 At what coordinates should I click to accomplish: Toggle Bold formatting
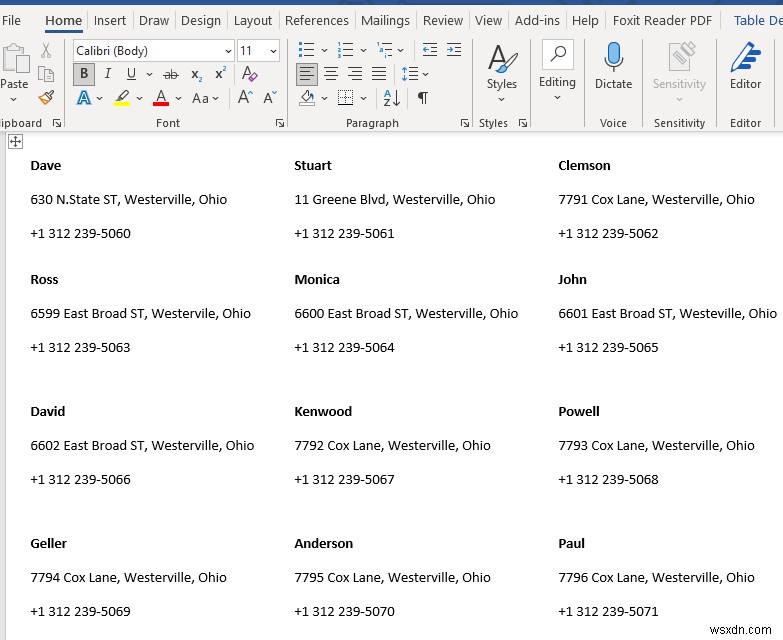(84, 74)
